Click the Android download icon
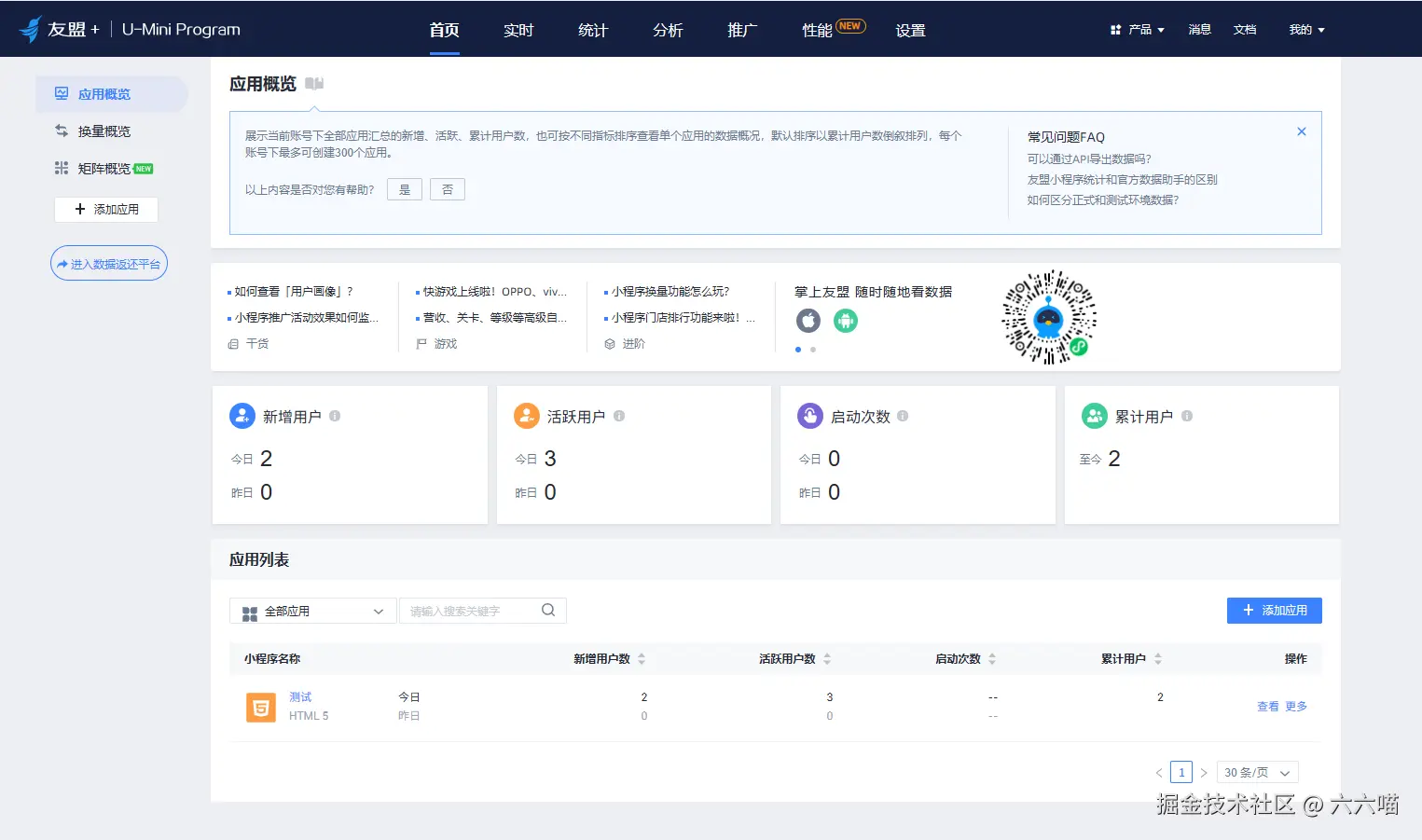1422x840 pixels. point(846,321)
